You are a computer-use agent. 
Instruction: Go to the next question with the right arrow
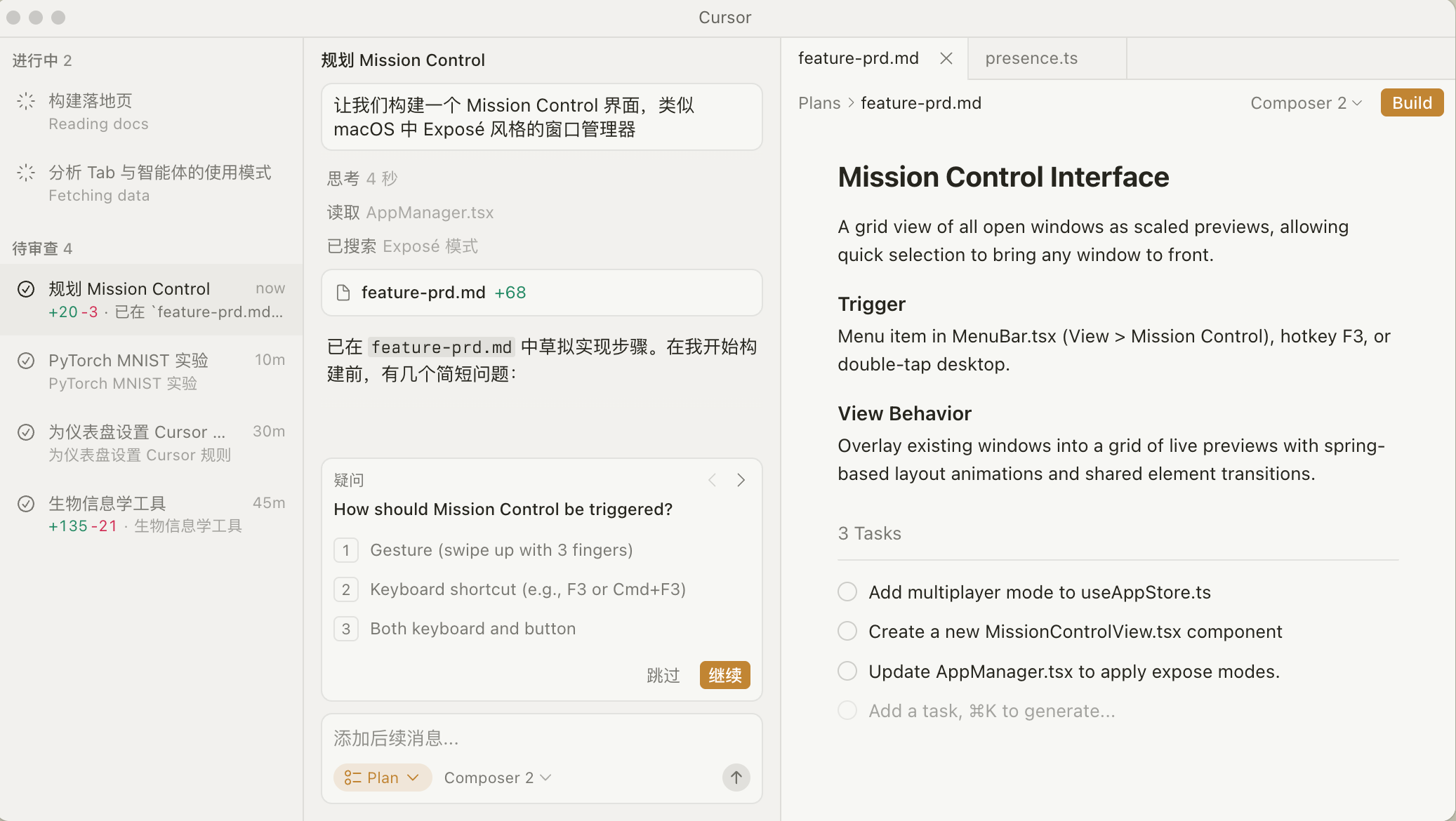pyautogui.click(x=741, y=480)
